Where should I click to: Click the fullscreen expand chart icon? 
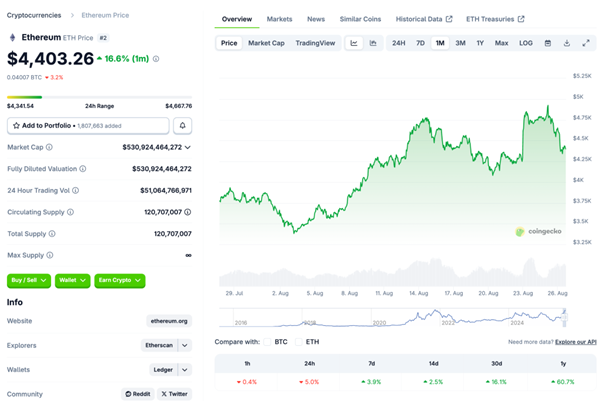click(586, 43)
